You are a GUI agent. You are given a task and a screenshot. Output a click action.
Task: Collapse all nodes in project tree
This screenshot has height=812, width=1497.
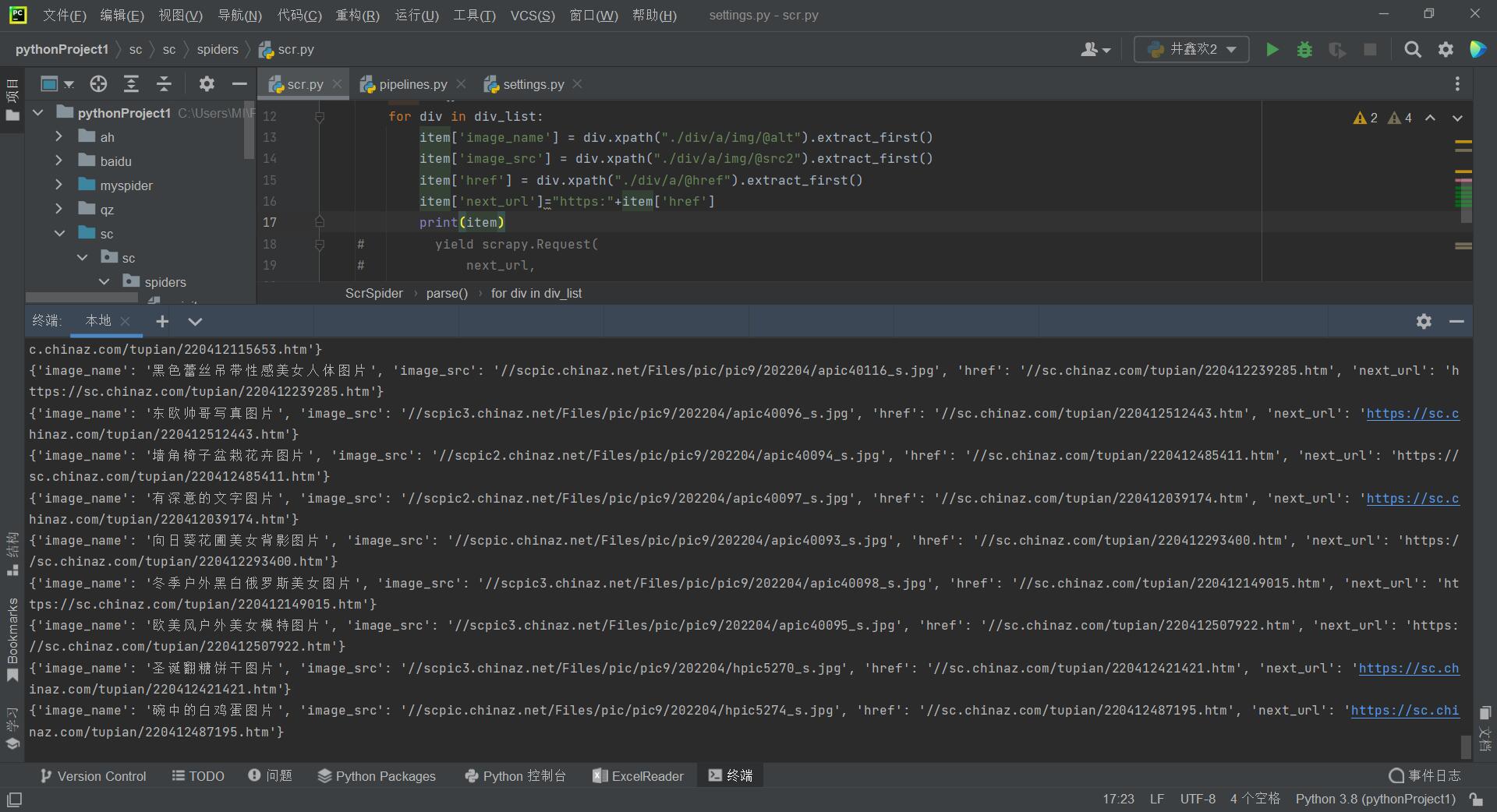point(164,84)
